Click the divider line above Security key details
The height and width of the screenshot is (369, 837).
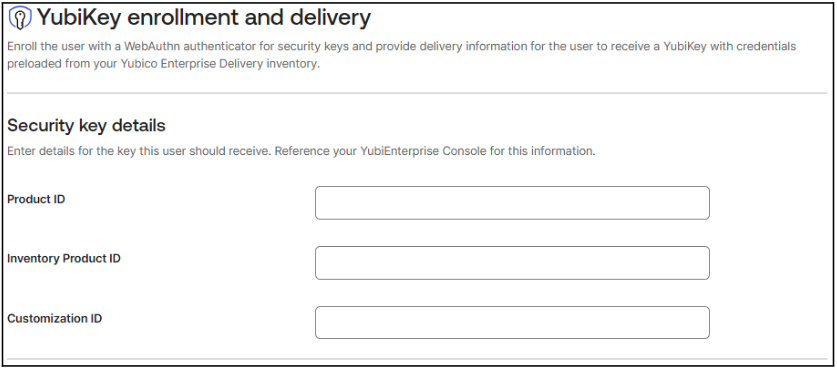click(x=417, y=93)
